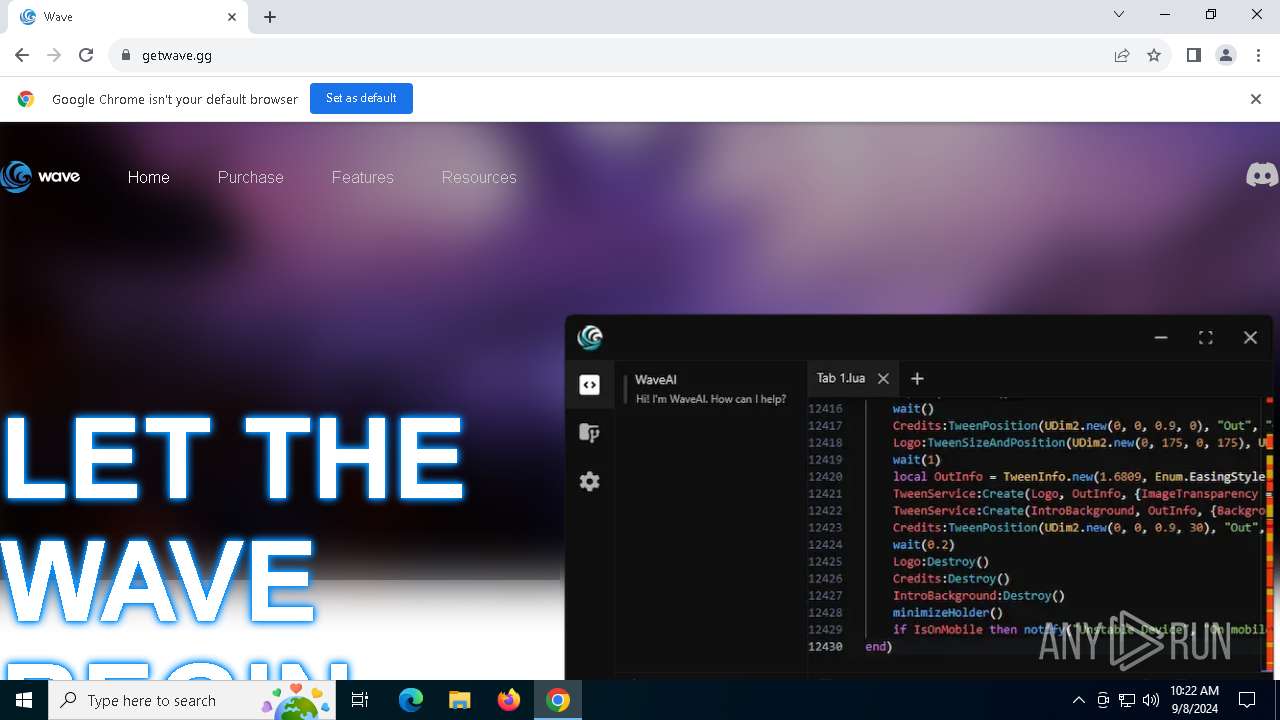View site information lock icon
Image resolution: width=1280 pixels, height=720 pixels.
click(x=125, y=55)
